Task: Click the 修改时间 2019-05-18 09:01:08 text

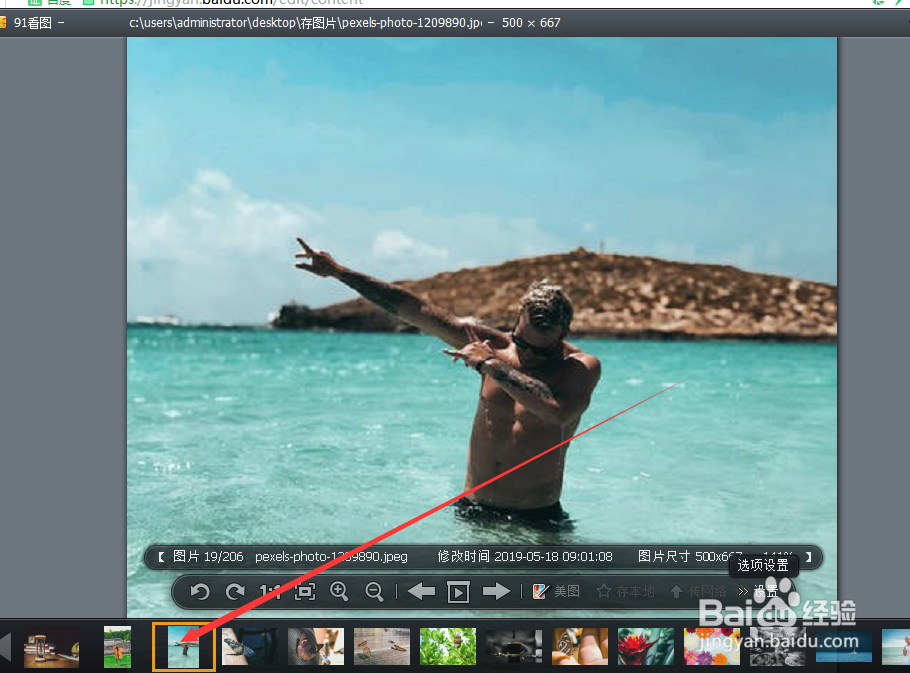Action: pos(525,556)
